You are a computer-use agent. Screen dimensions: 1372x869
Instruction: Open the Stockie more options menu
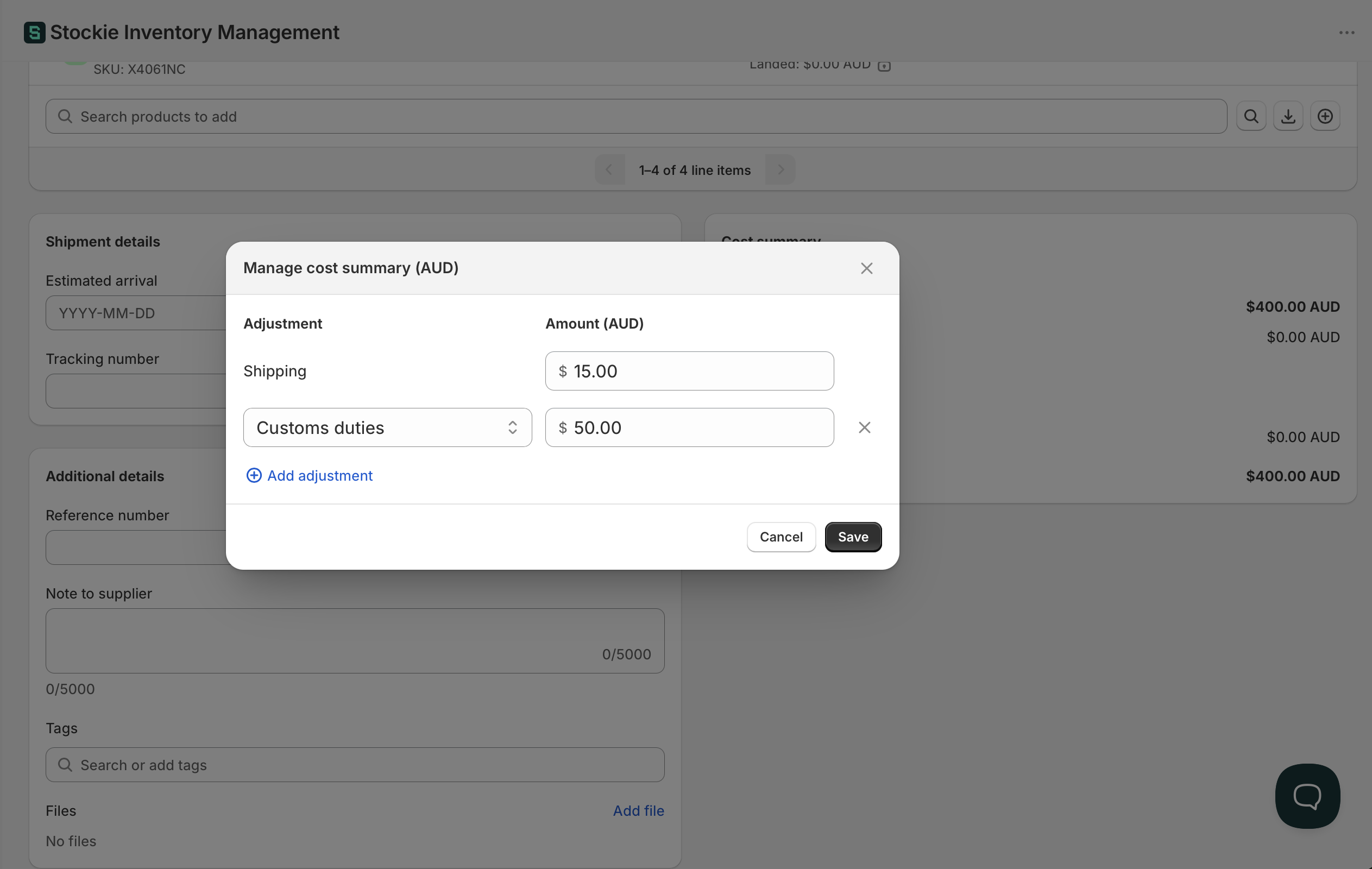1346,33
